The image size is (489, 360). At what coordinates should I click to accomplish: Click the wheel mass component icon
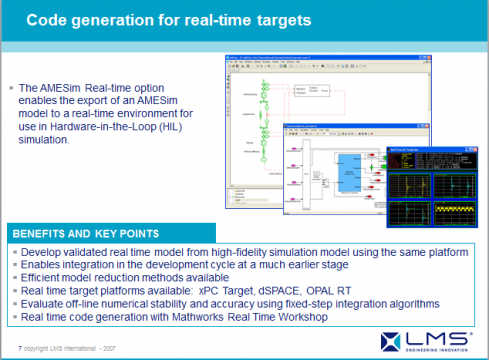click(x=264, y=143)
